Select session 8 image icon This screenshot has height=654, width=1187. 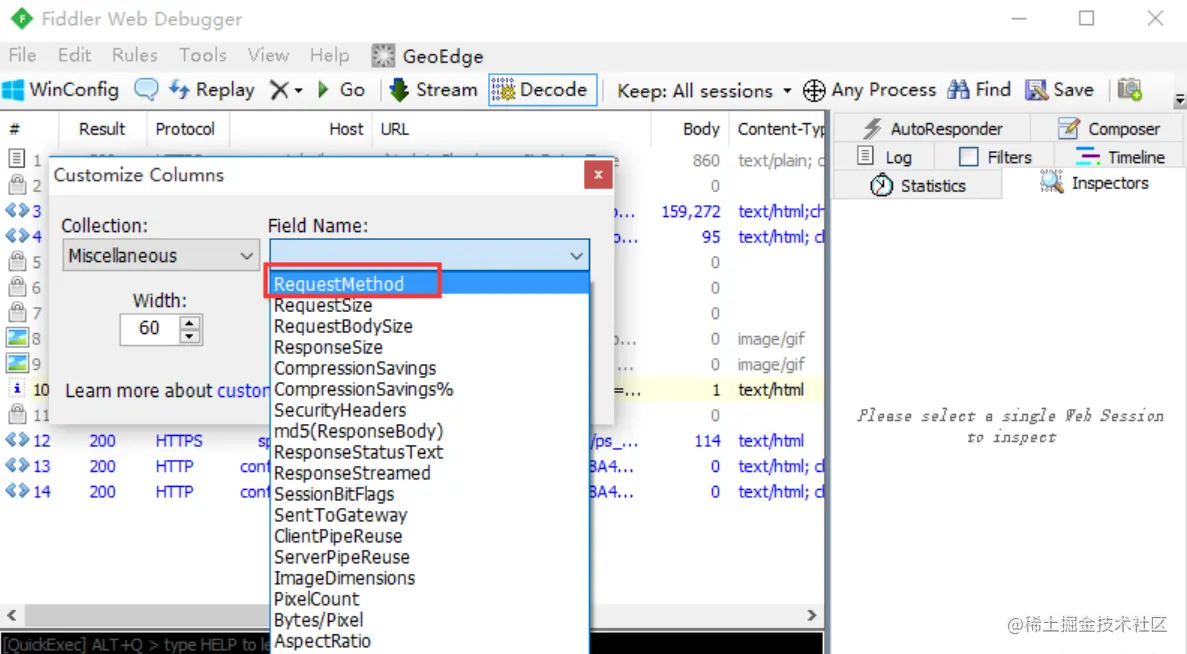(x=17, y=338)
